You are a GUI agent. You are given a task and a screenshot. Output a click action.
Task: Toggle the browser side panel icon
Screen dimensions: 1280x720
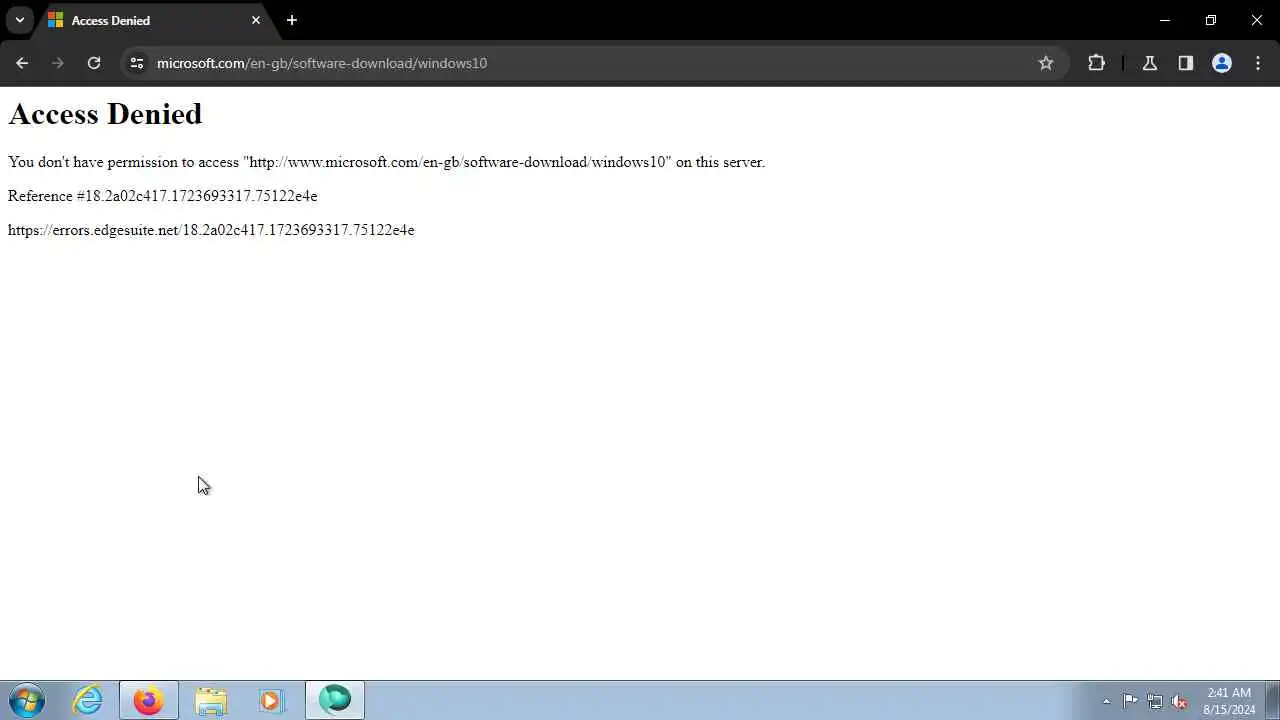click(x=1186, y=63)
